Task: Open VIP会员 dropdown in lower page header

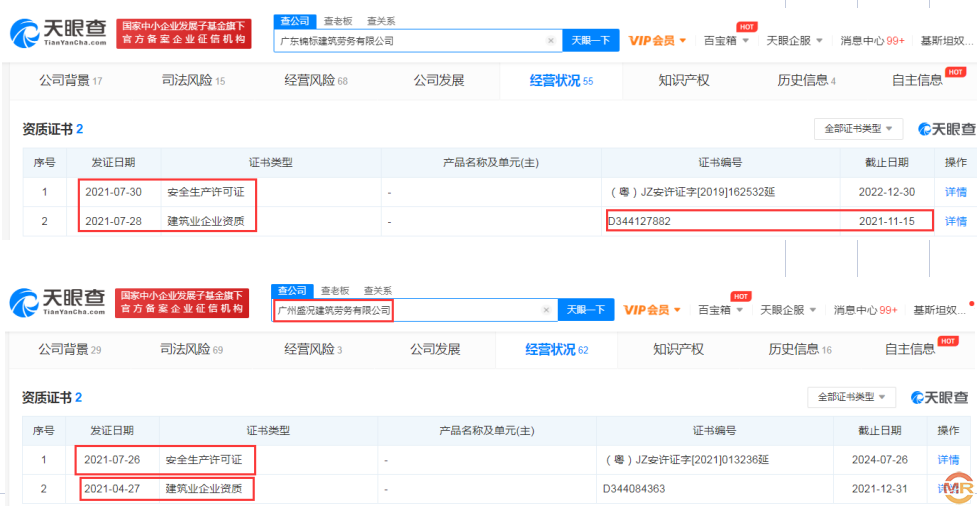Action: coord(652,310)
